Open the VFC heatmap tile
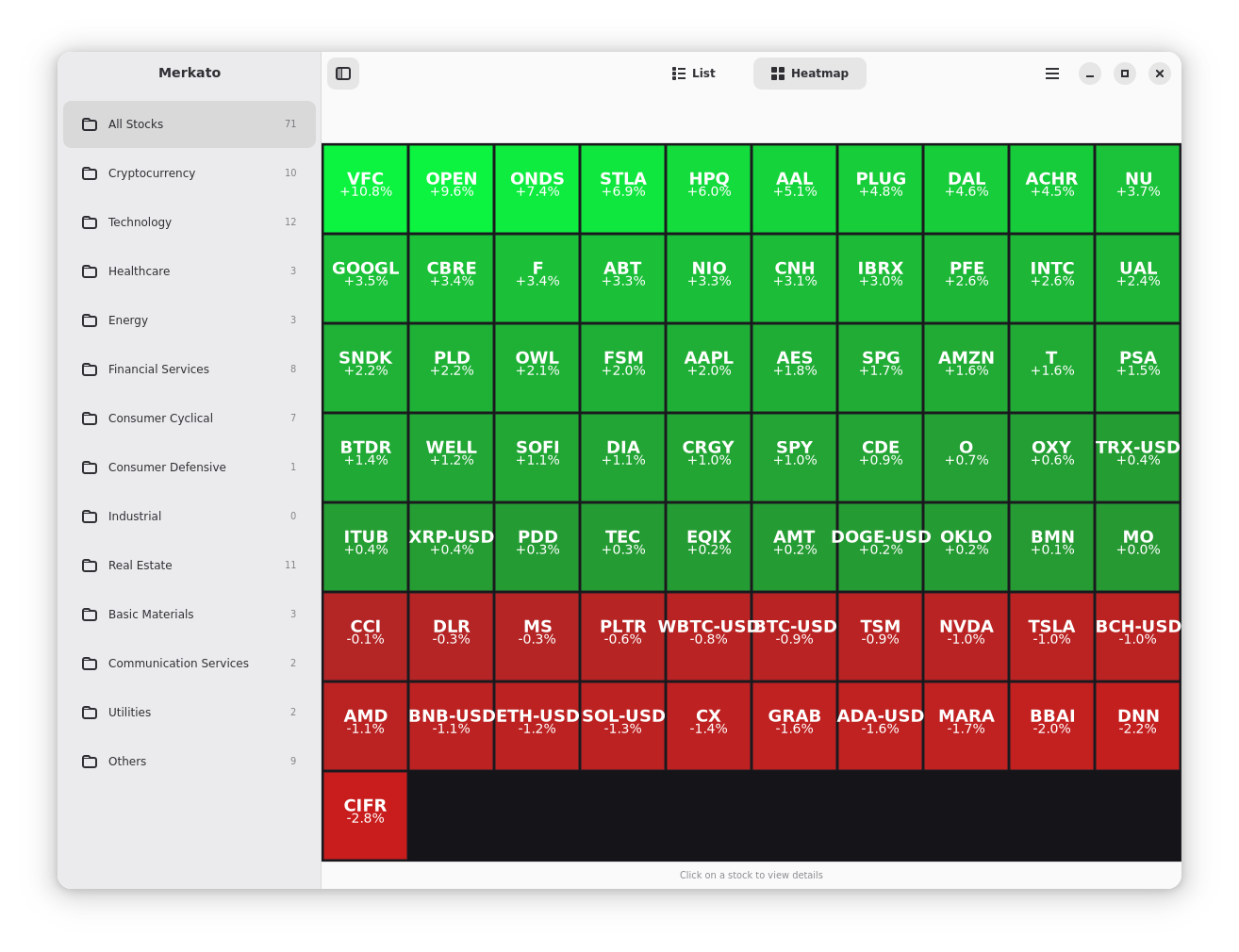The width and height of the screenshot is (1239, 952). click(x=365, y=189)
